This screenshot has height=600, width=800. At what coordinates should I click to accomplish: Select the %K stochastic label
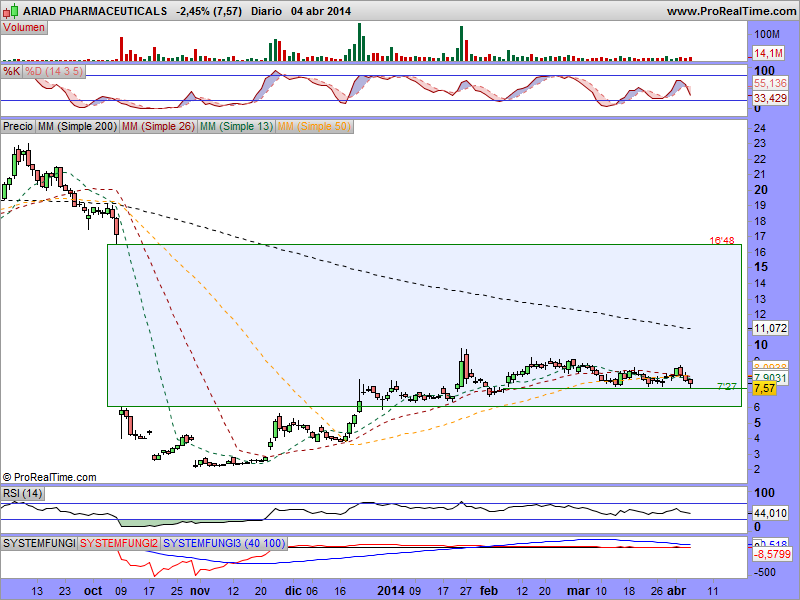point(12,71)
